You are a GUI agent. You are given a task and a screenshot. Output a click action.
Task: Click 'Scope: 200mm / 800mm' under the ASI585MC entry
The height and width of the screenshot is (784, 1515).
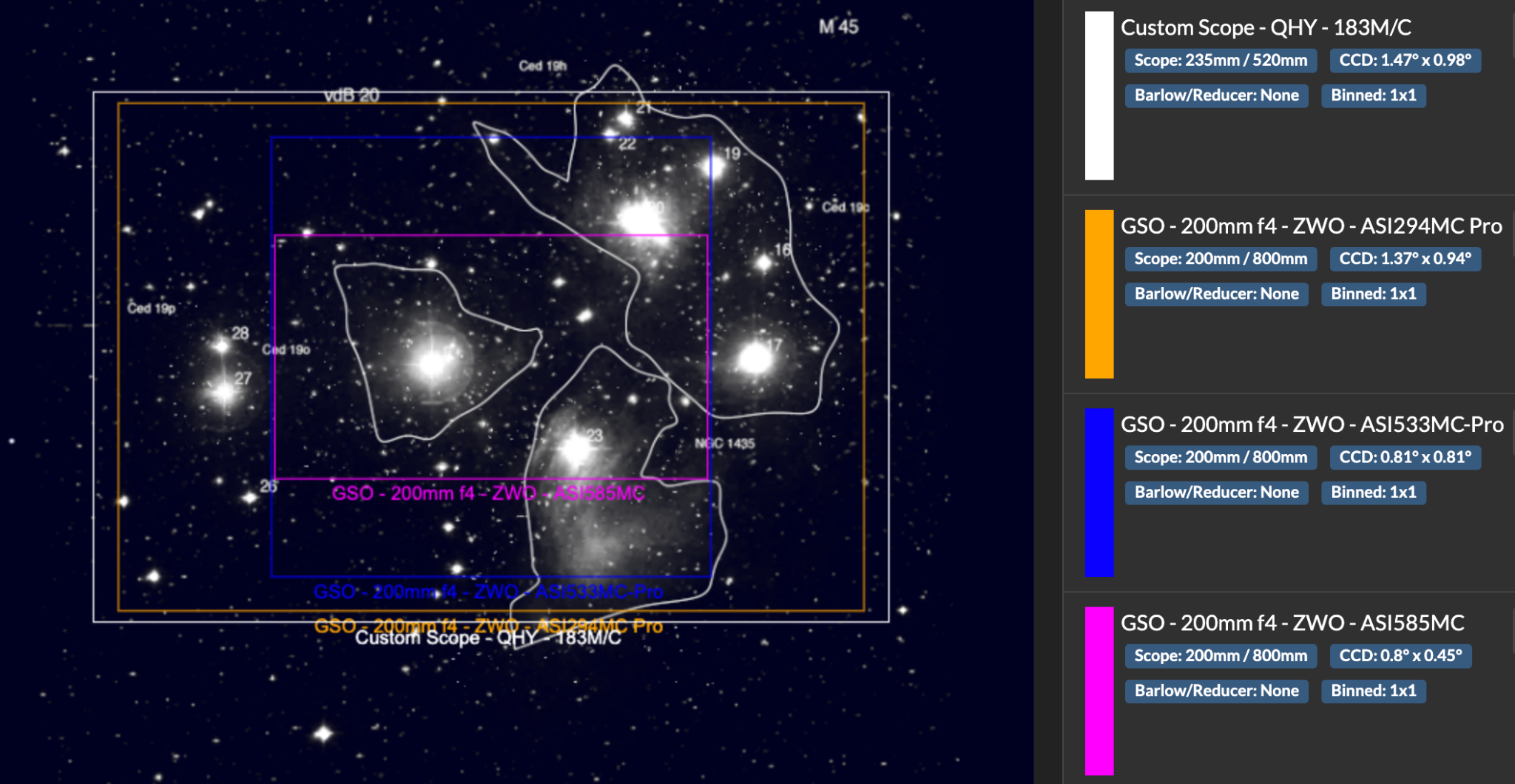tap(1221, 656)
